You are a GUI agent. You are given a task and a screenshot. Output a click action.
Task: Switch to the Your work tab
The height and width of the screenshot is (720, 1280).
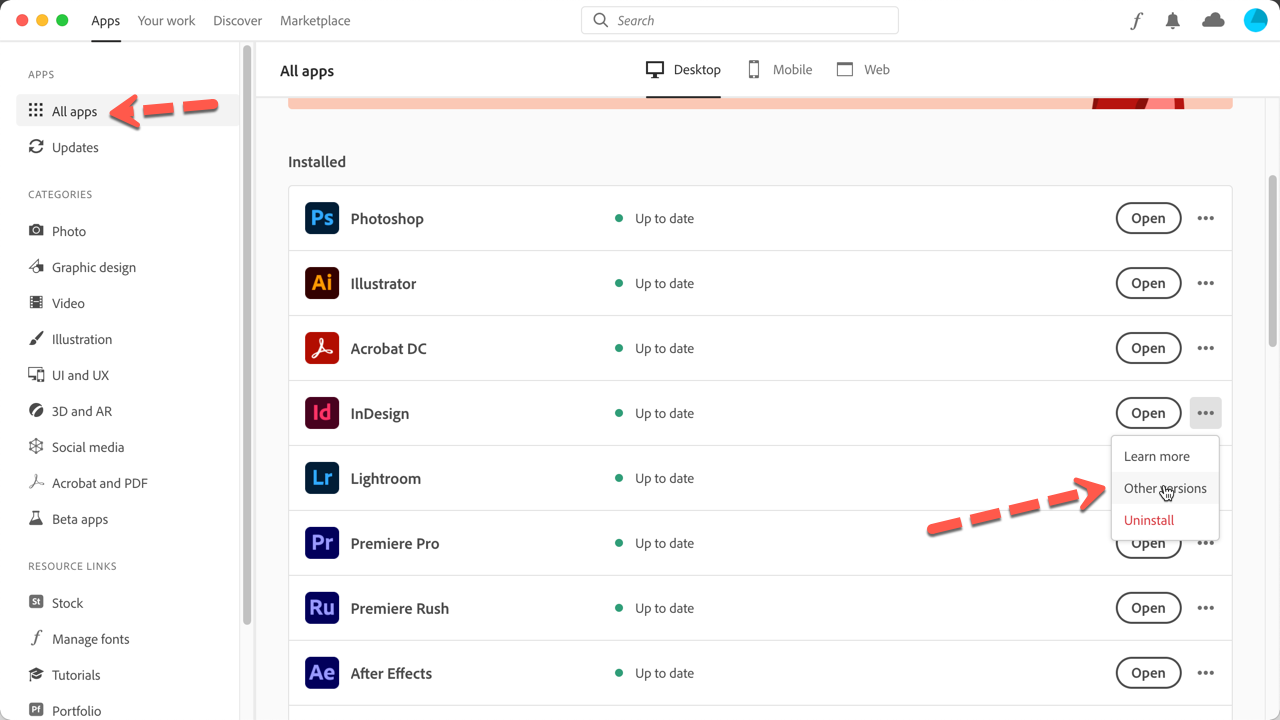tap(166, 20)
